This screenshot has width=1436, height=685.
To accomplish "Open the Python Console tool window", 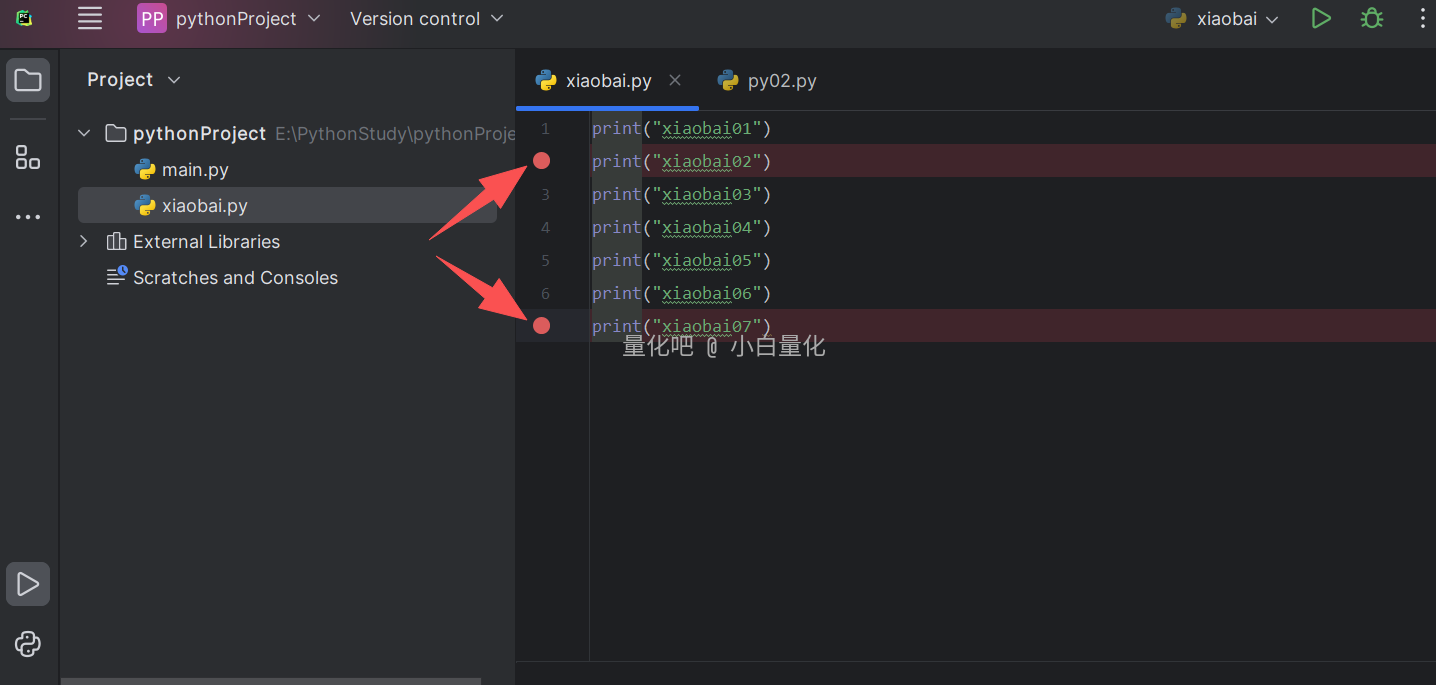I will tap(28, 644).
